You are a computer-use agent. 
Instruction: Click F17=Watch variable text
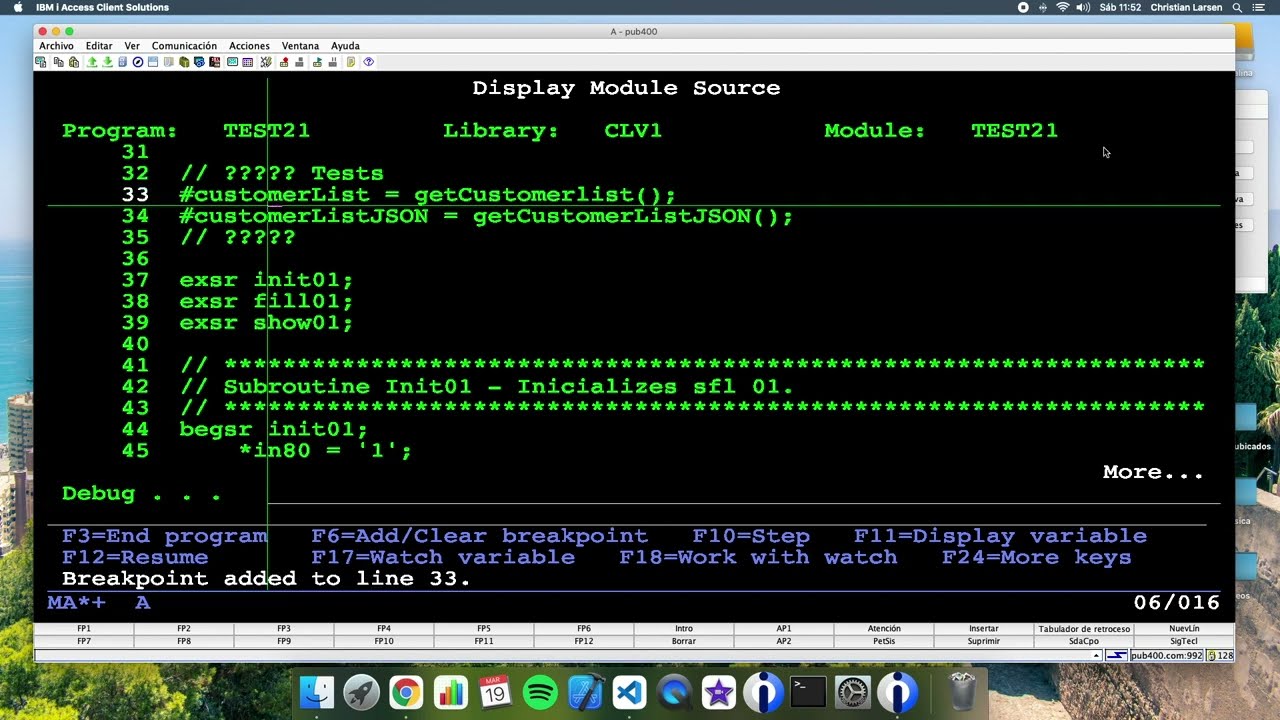tap(443, 557)
